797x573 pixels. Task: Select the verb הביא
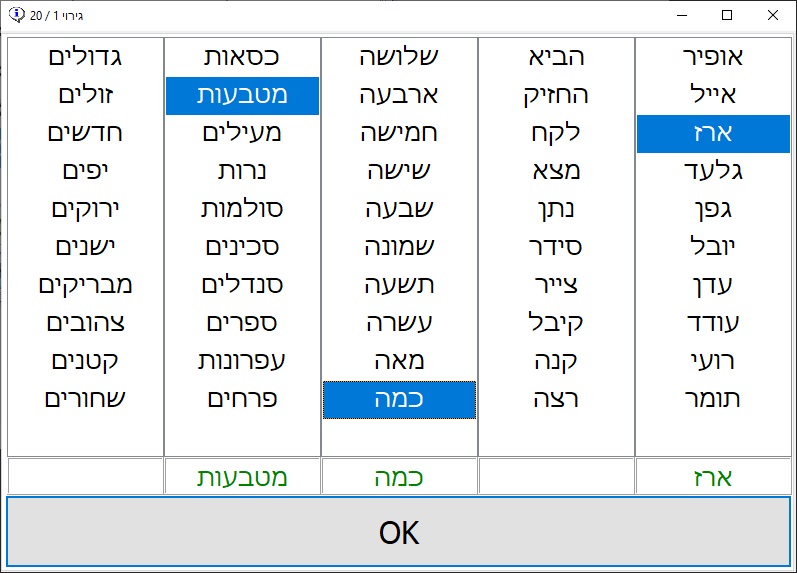coord(556,57)
